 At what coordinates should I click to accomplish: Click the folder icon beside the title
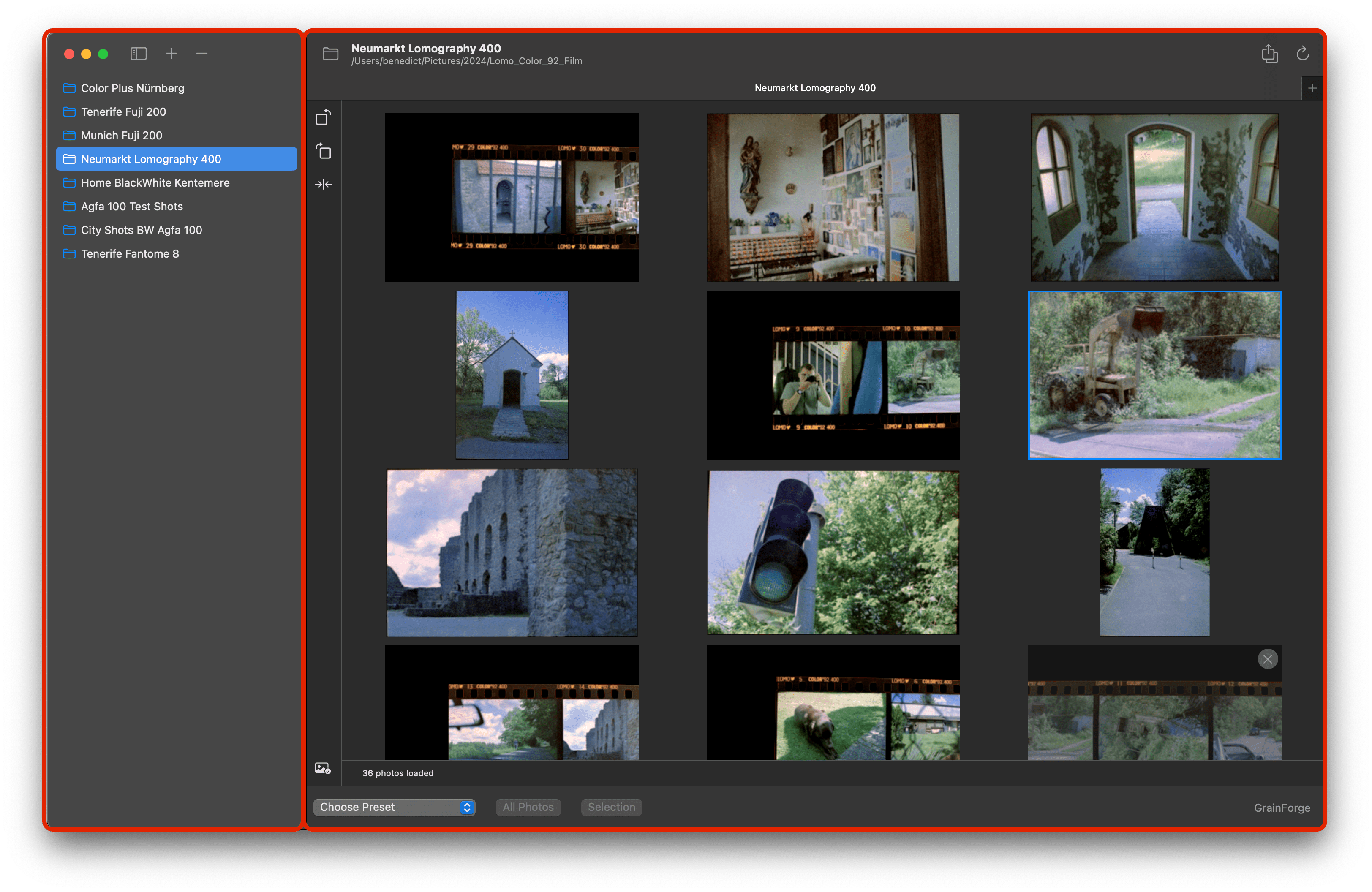(x=330, y=54)
